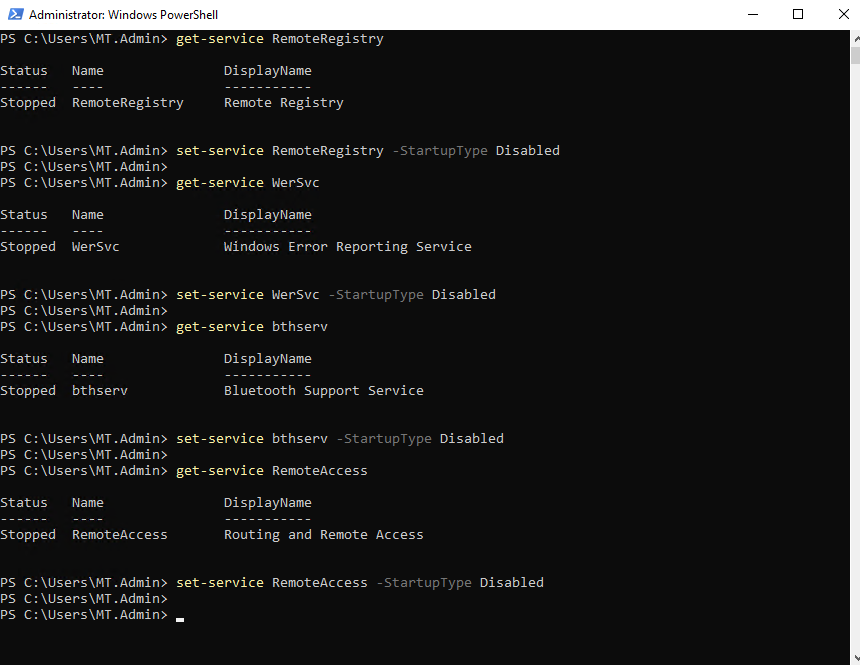Viewport: 860px width, 665px height.
Task: Click the 'get-service RemoteRegistry' command text
Action: (x=280, y=39)
